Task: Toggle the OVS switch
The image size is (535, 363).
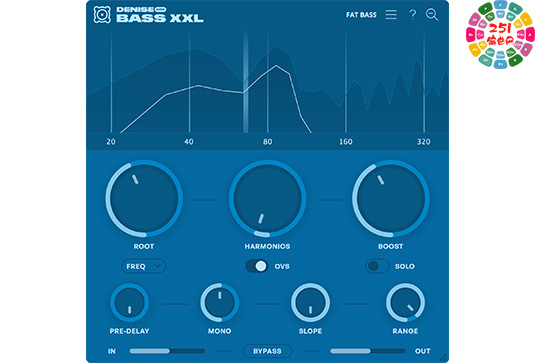Action: coord(257,266)
